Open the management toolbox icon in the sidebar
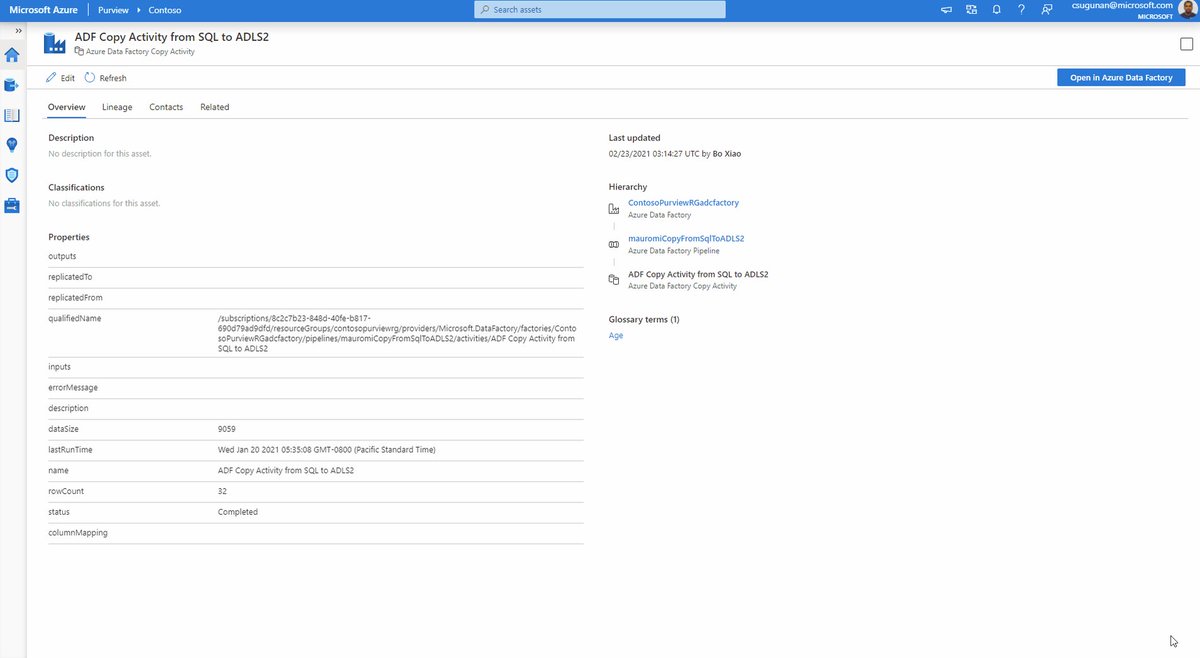This screenshot has height=658, width=1200. click(x=12, y=205)
